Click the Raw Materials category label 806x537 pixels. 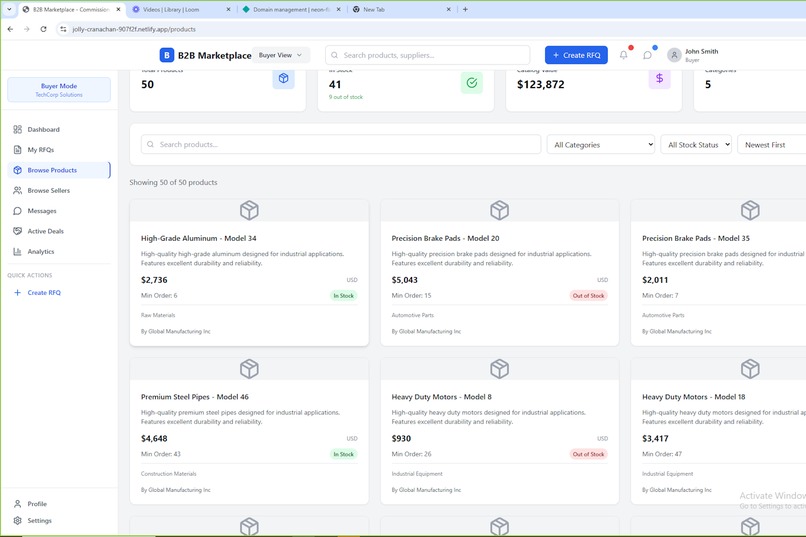click(158, 315)
